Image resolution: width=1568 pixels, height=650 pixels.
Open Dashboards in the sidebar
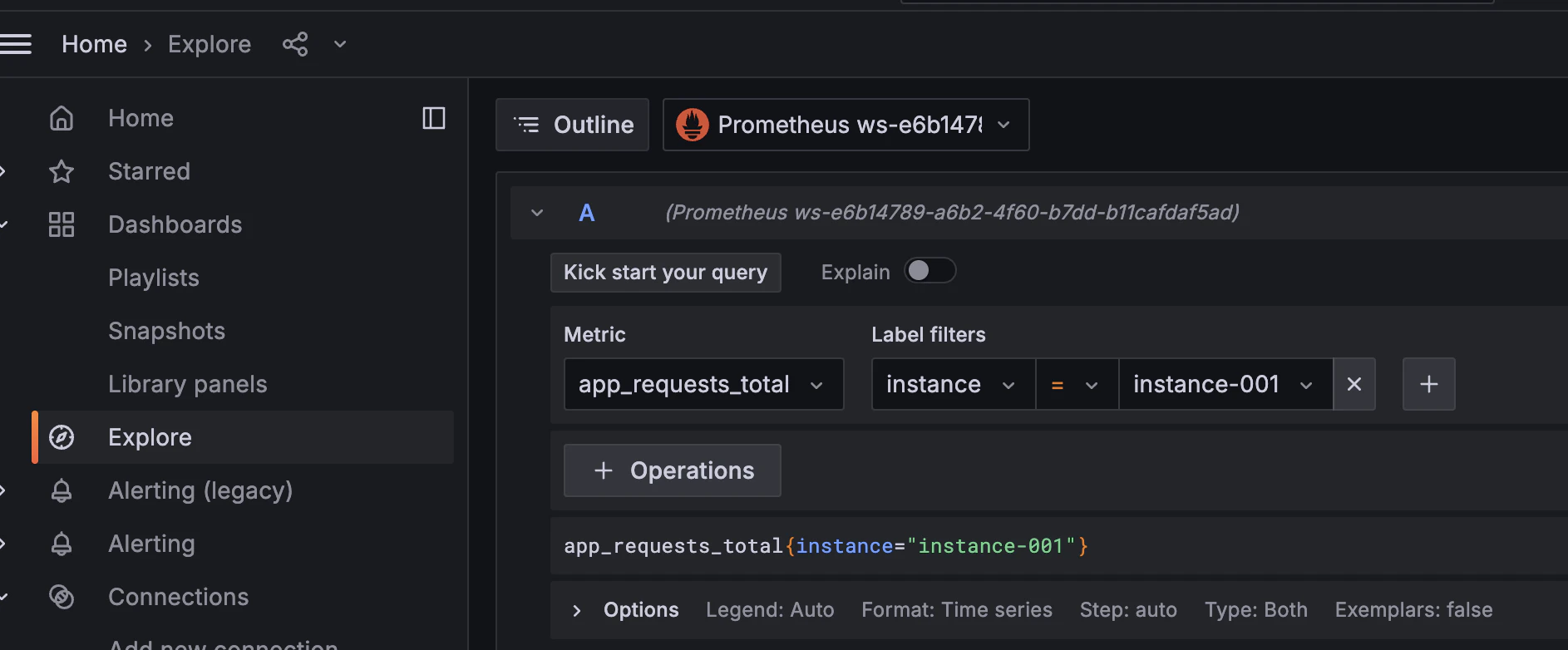click(x=175, y=224)
